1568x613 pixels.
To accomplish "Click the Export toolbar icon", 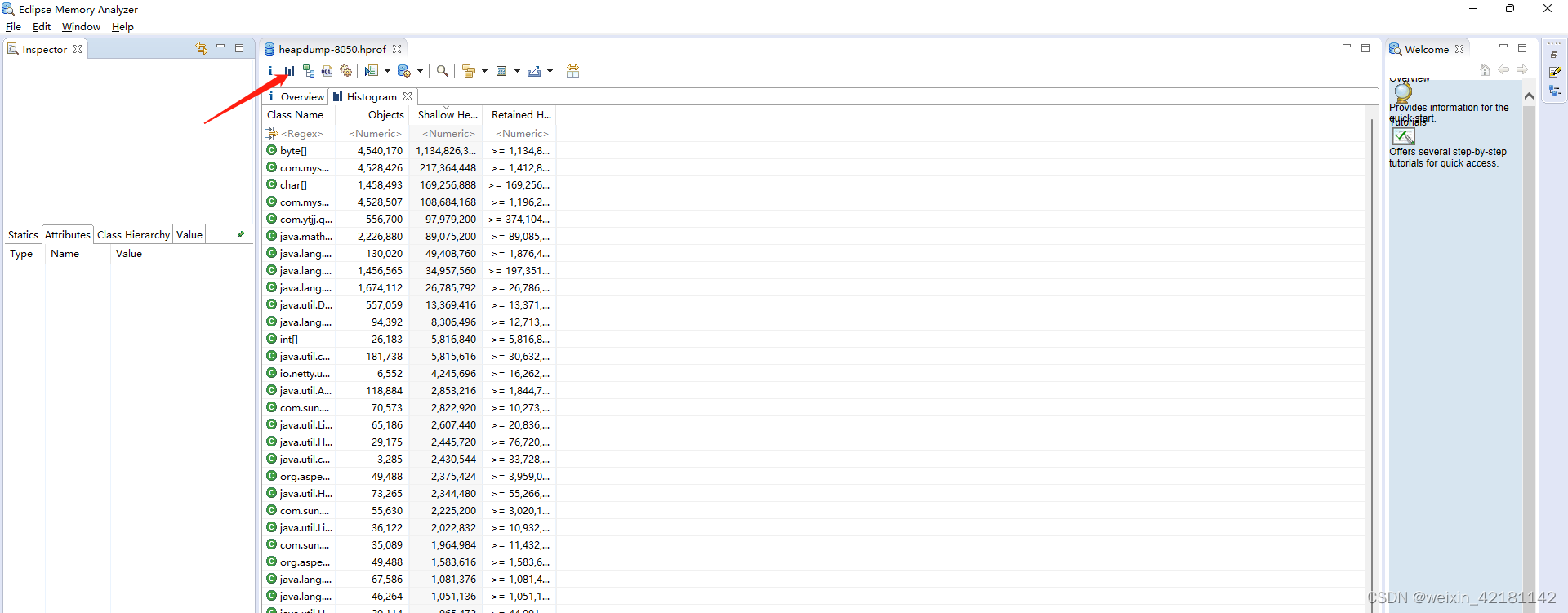I will pos(534,71).
